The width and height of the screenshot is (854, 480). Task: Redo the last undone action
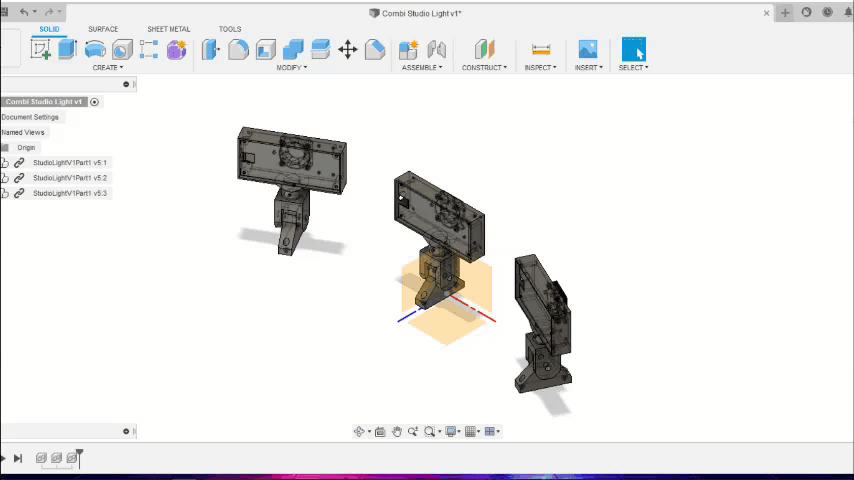click(49, 12)
